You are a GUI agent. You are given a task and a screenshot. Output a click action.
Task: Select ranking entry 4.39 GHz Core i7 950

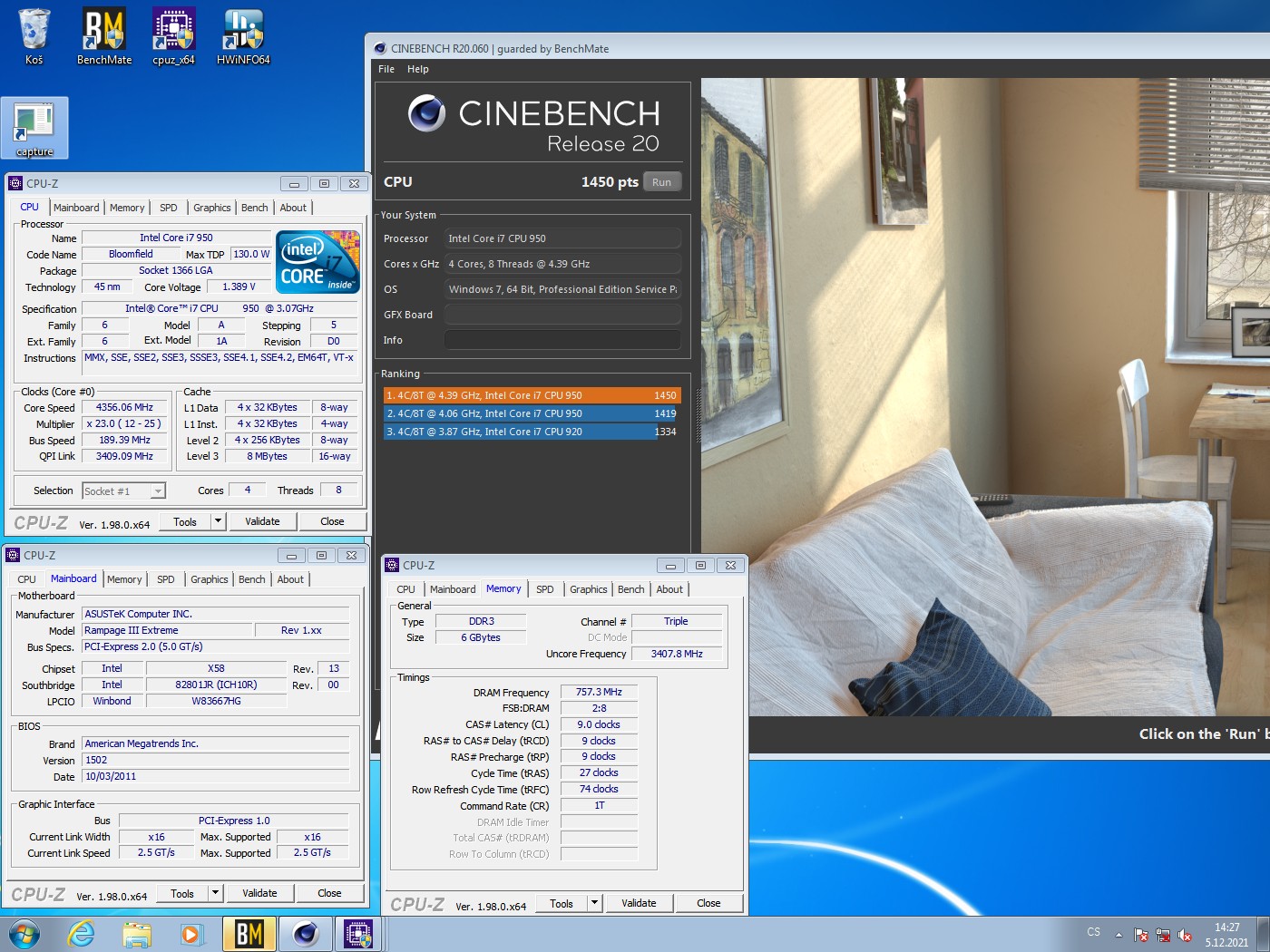[x=532, y=395]
